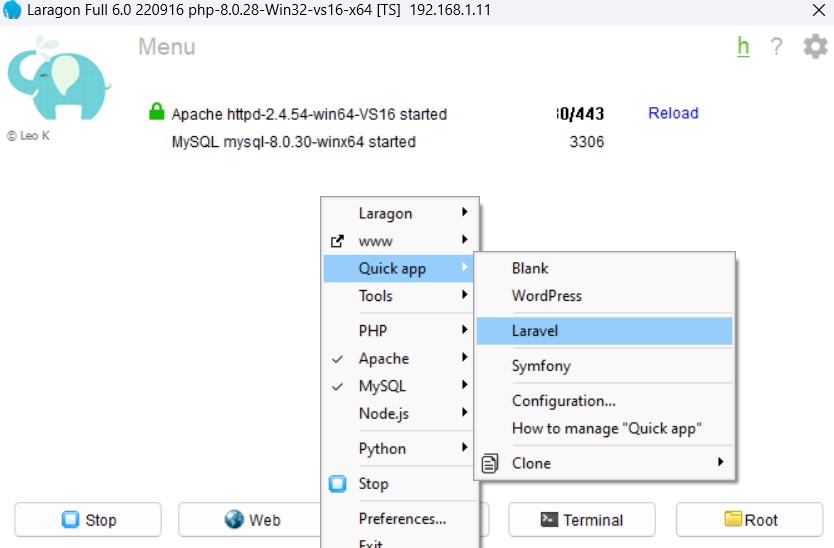This screenshot has height=548, width=834.
Task: Click the question mark help icon
Action: tap(777, 47)
